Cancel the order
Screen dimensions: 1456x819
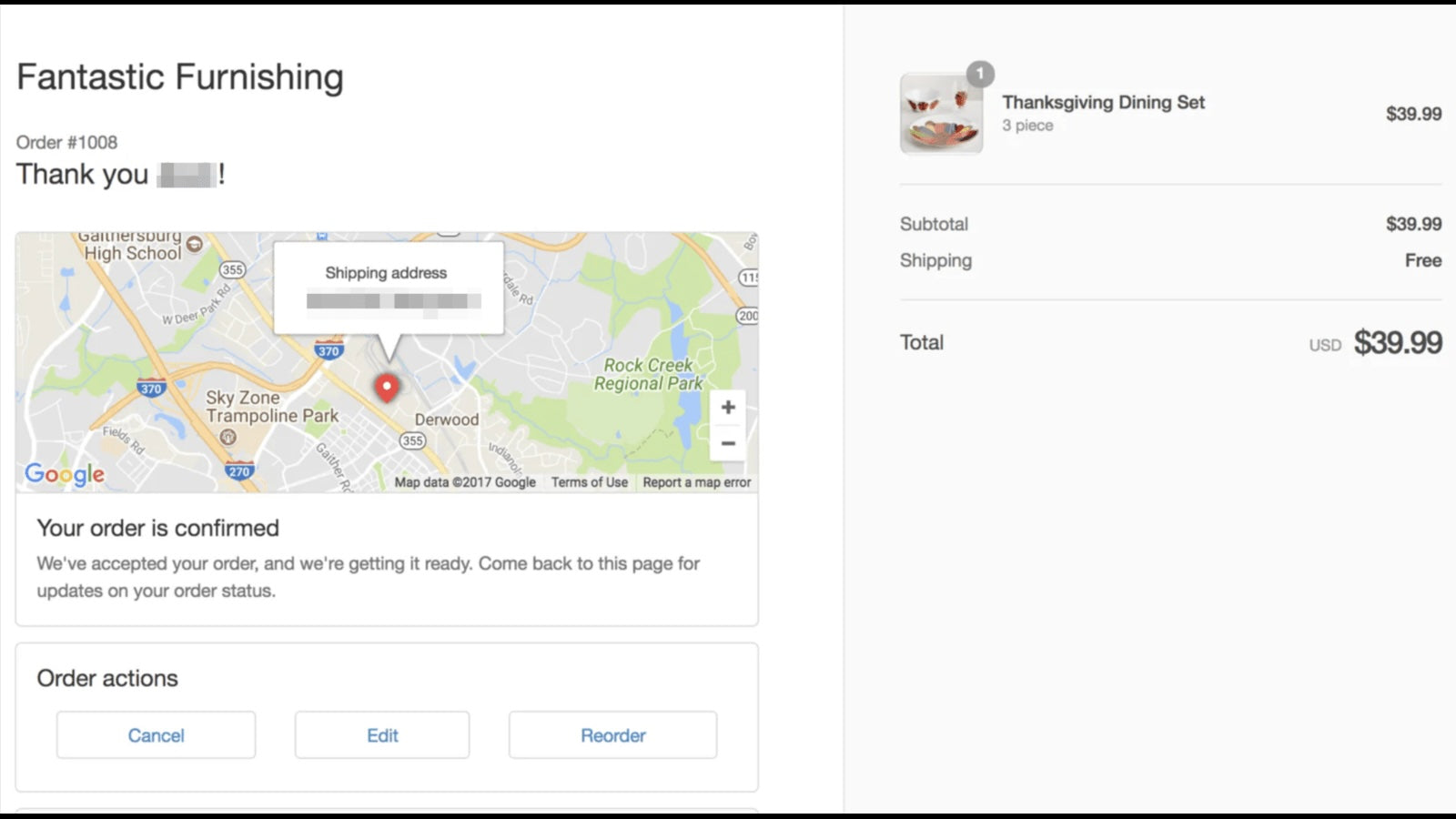click(x=156, y=735)
